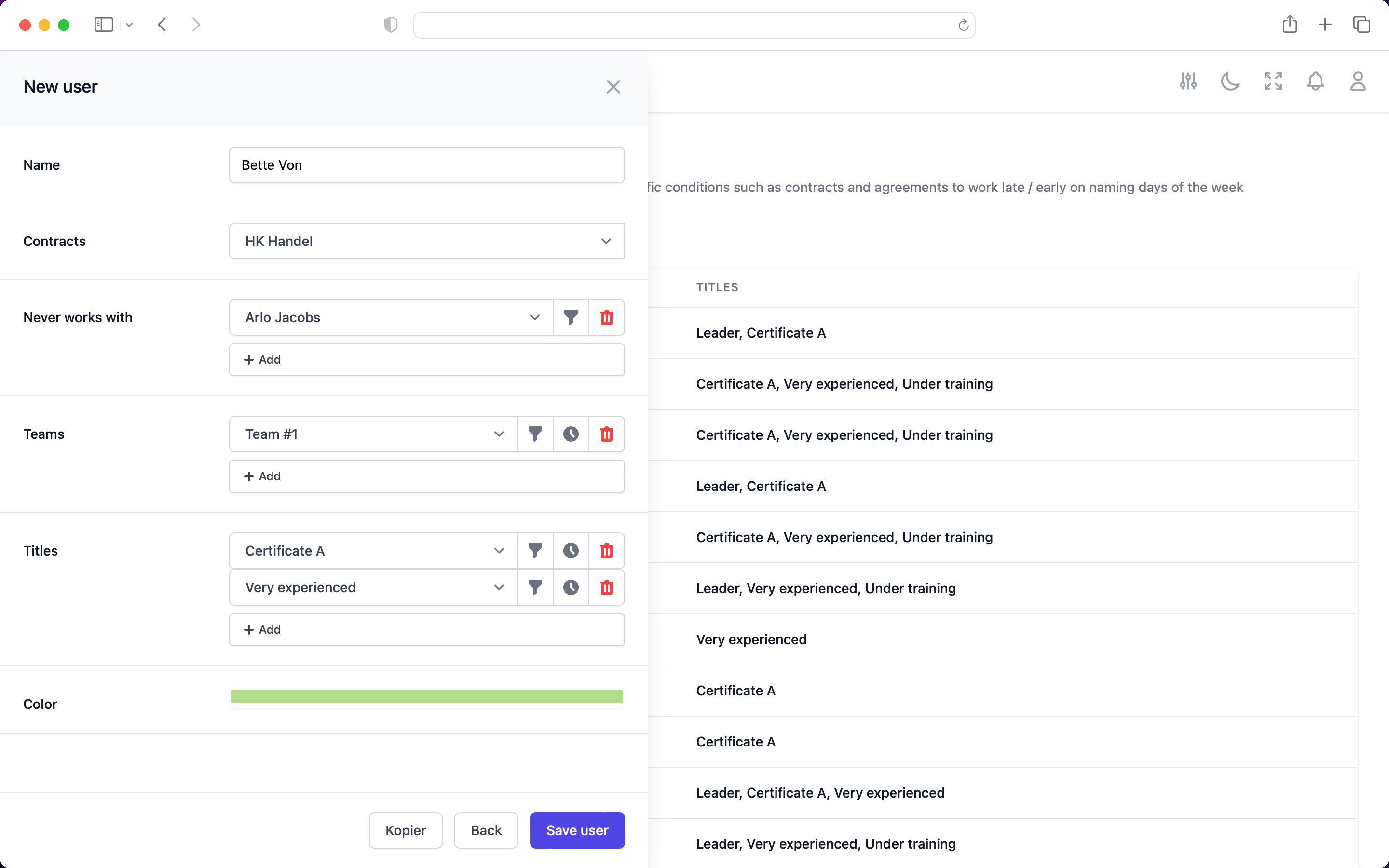The image size is (1389, 868).
Task: Click the Save user button
Action: coord(577,830)
